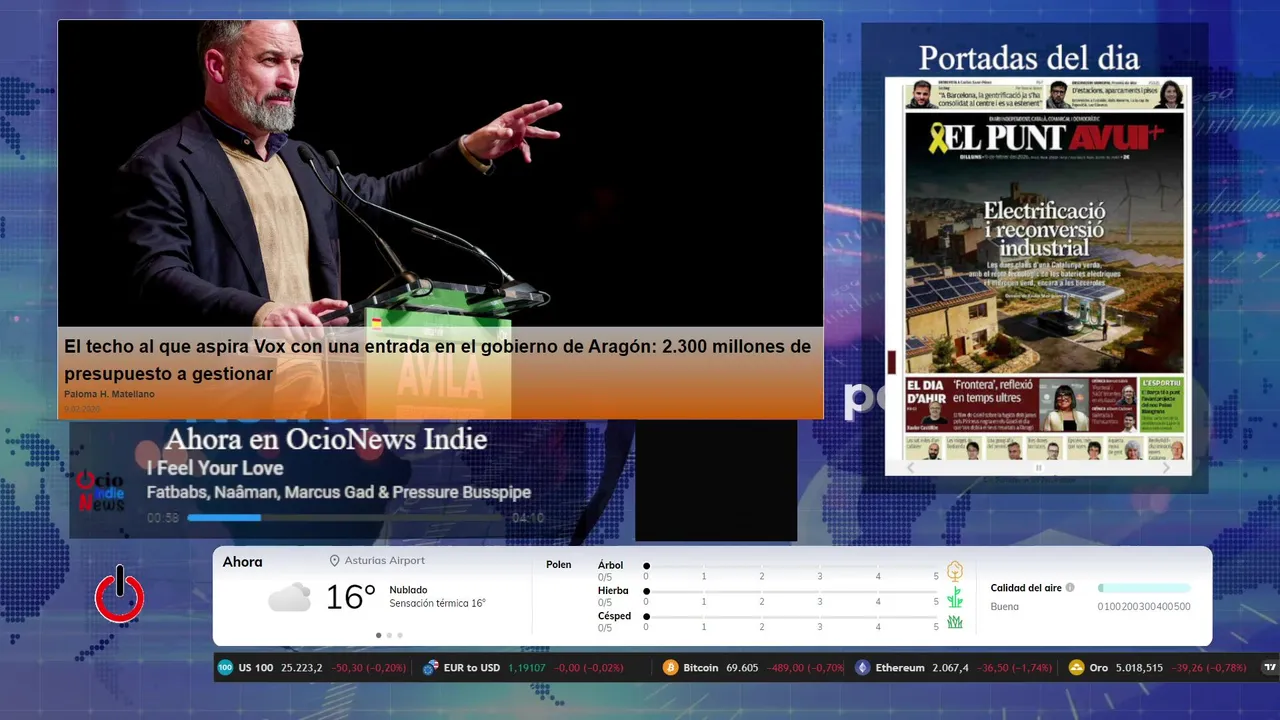Click the red power button icon
Screen dimensions: 1280x720
(119, 594)
